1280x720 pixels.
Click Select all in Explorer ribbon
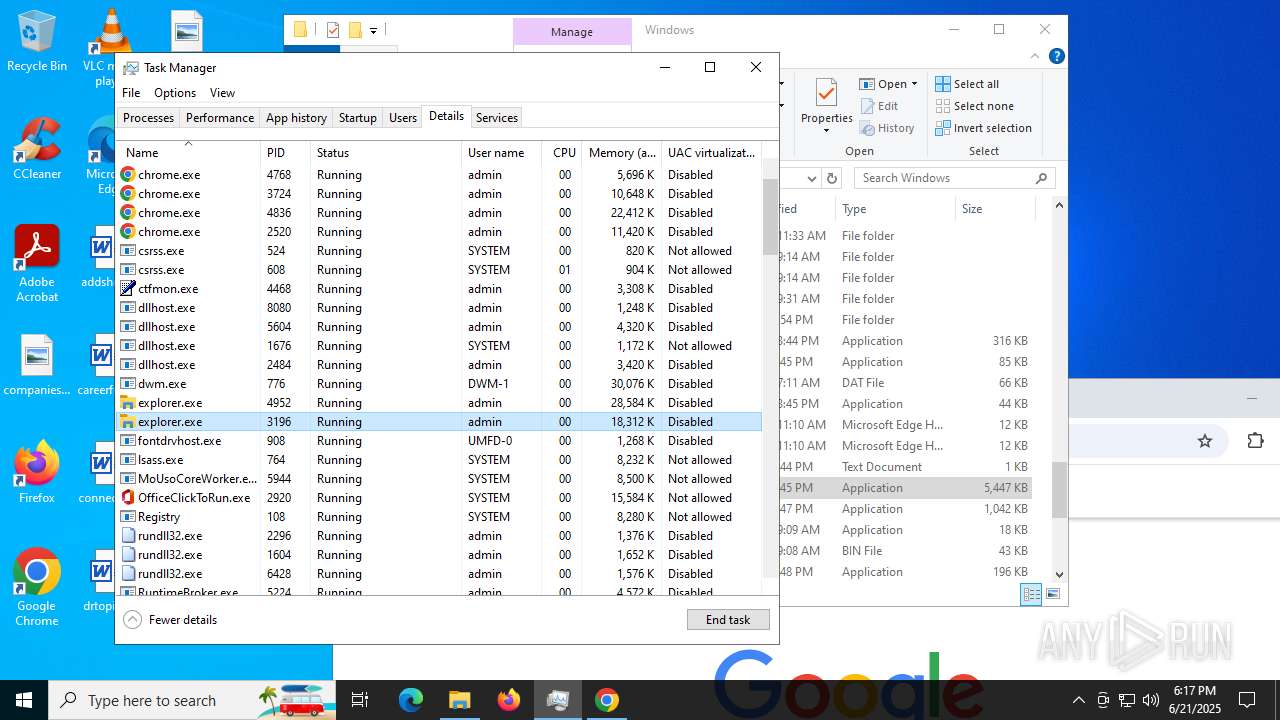point(967,84)
